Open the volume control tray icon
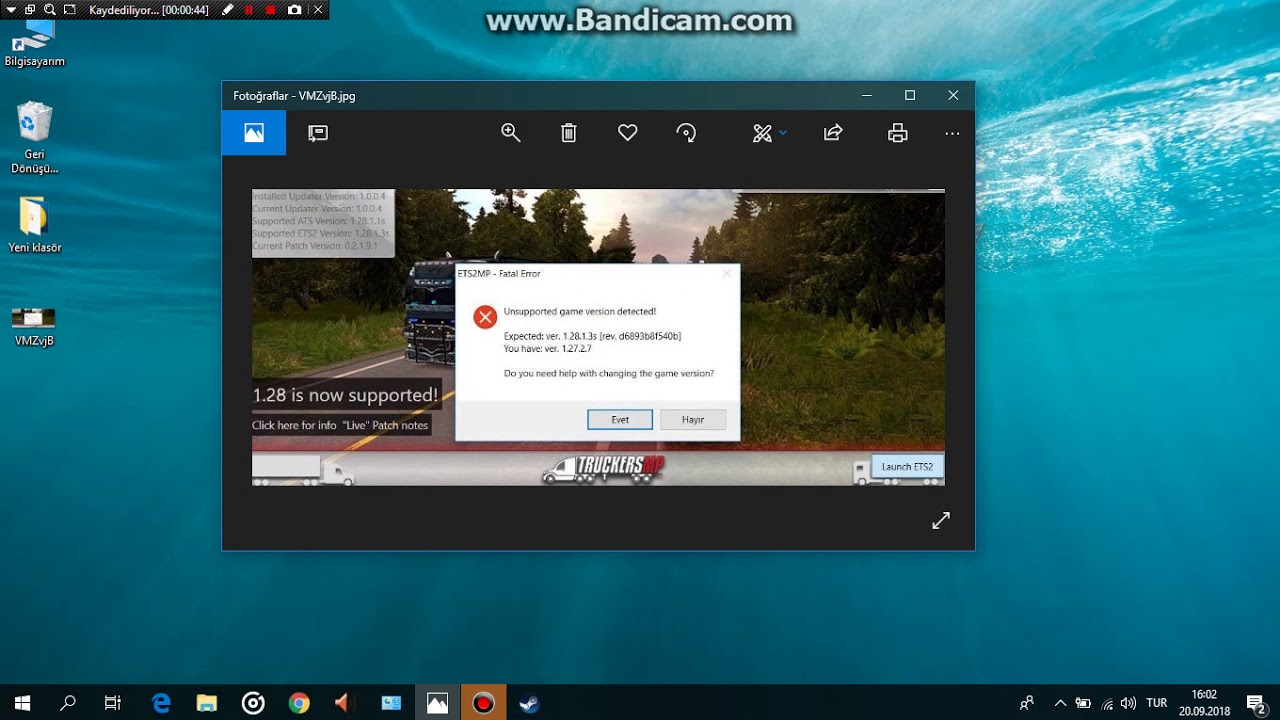Screen dimensions: 1280x720 click(x=1129, y=703)
